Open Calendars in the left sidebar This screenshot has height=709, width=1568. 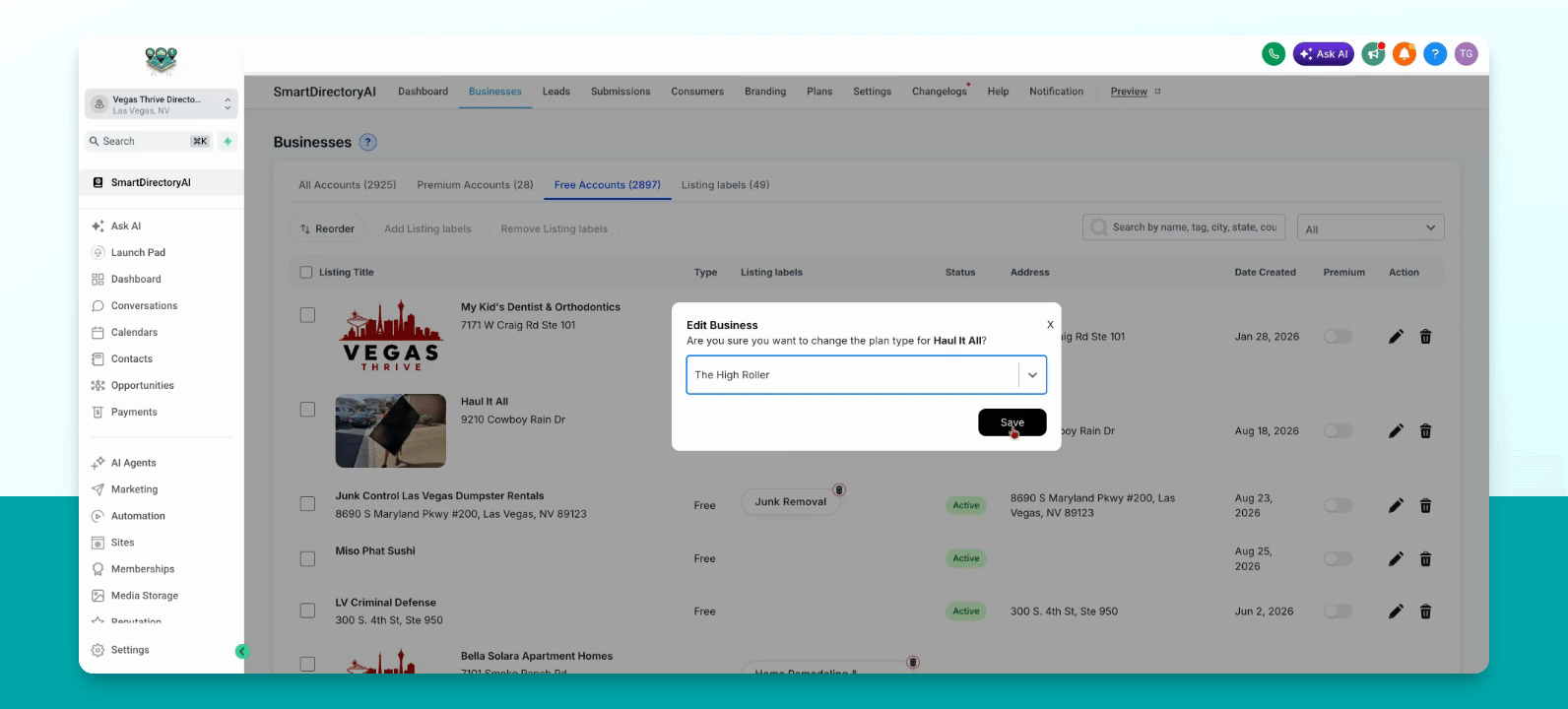click(x=134, y=332)
